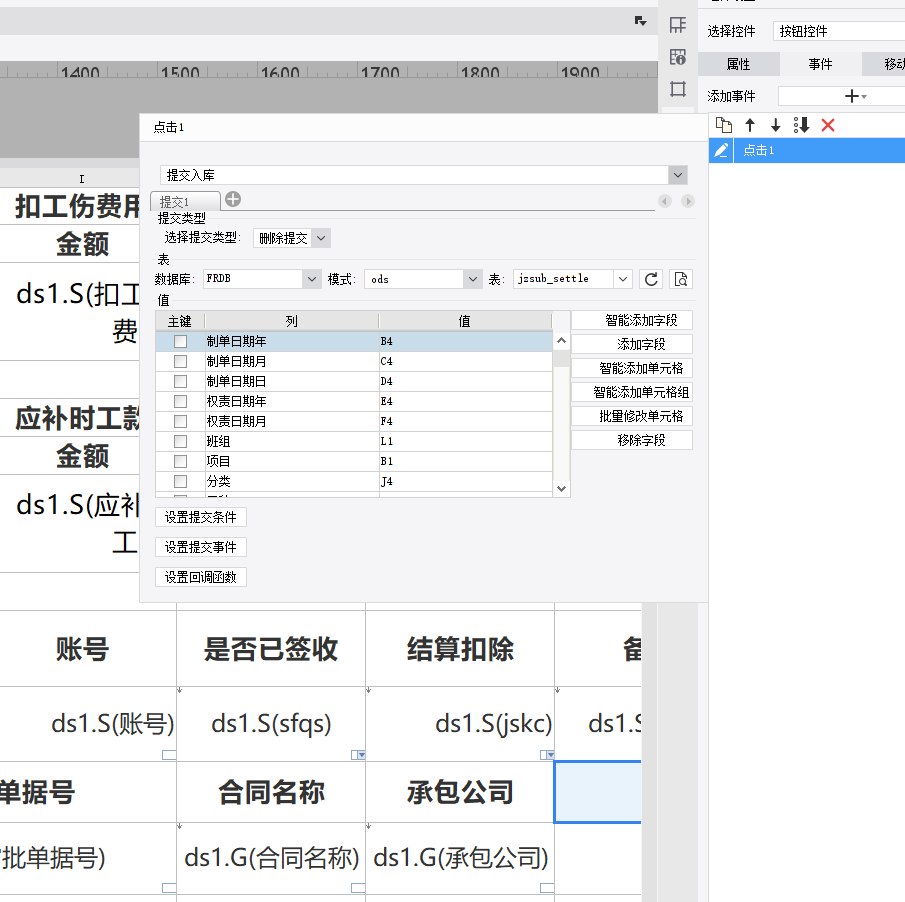905x902 pixels.
Task: Click the 智能添加单元格组 button
Action: (631, 392)
